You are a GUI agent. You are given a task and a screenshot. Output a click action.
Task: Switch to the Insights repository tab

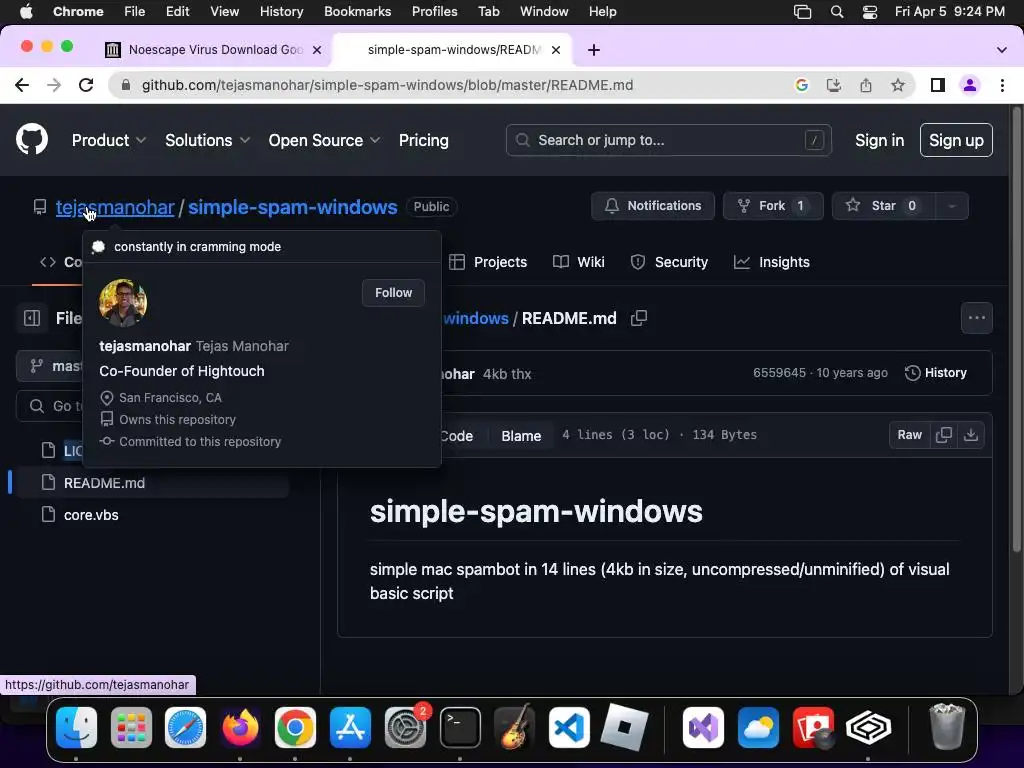[x=771, y=262]
